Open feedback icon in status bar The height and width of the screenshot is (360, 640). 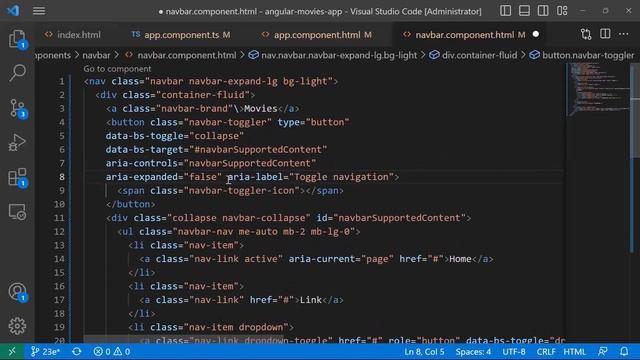point(603,351)
